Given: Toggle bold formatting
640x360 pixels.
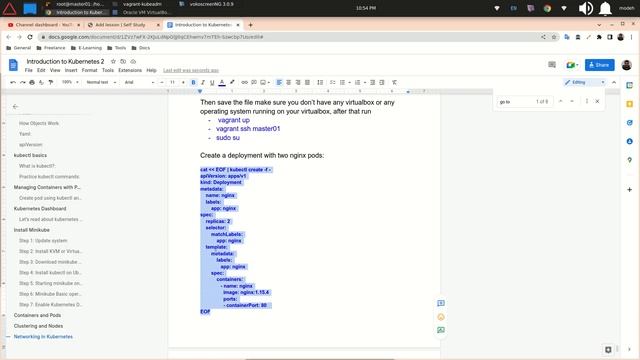Looking at the screenshot, I should (193, 82).
